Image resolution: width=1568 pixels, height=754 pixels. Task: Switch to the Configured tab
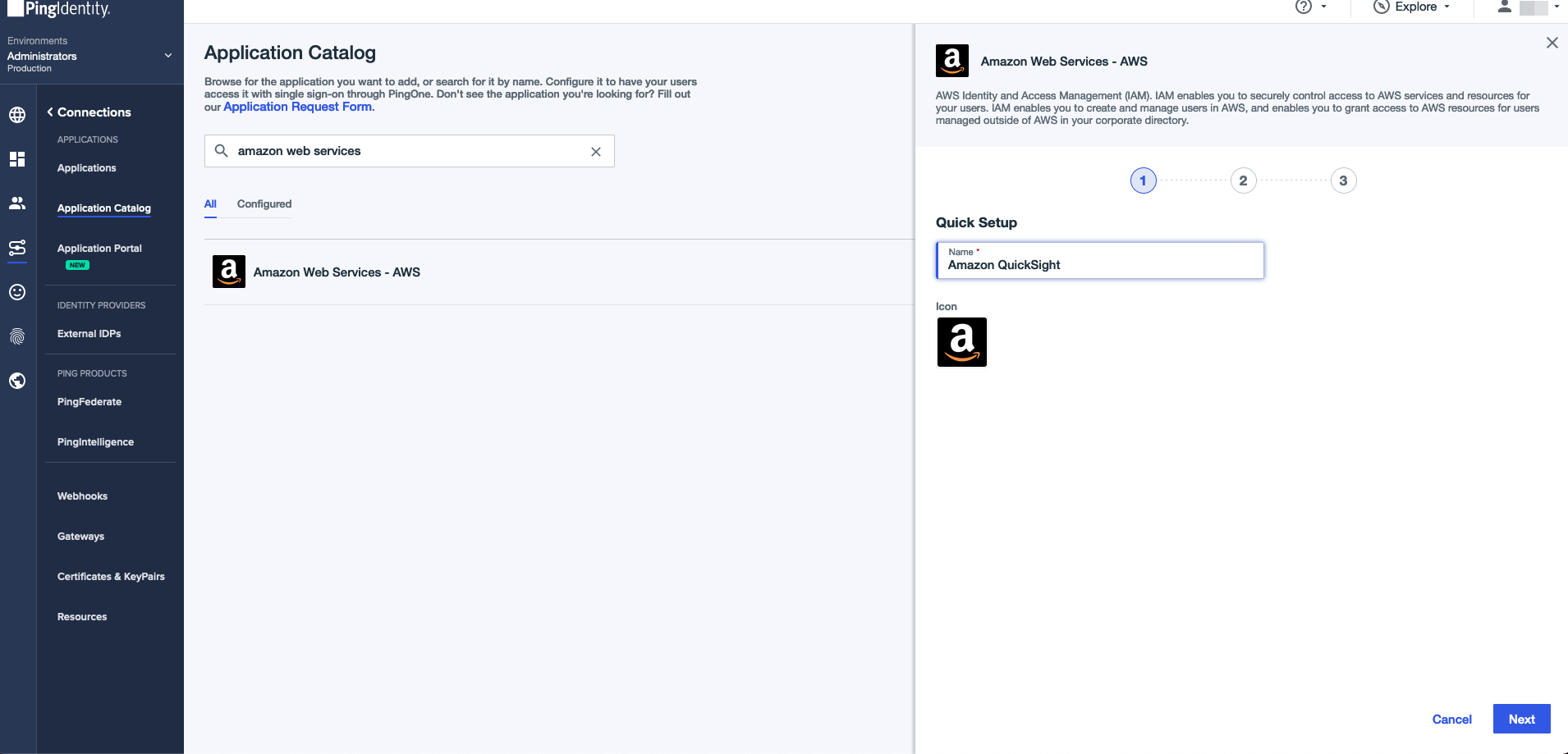[x=264, y=204]
